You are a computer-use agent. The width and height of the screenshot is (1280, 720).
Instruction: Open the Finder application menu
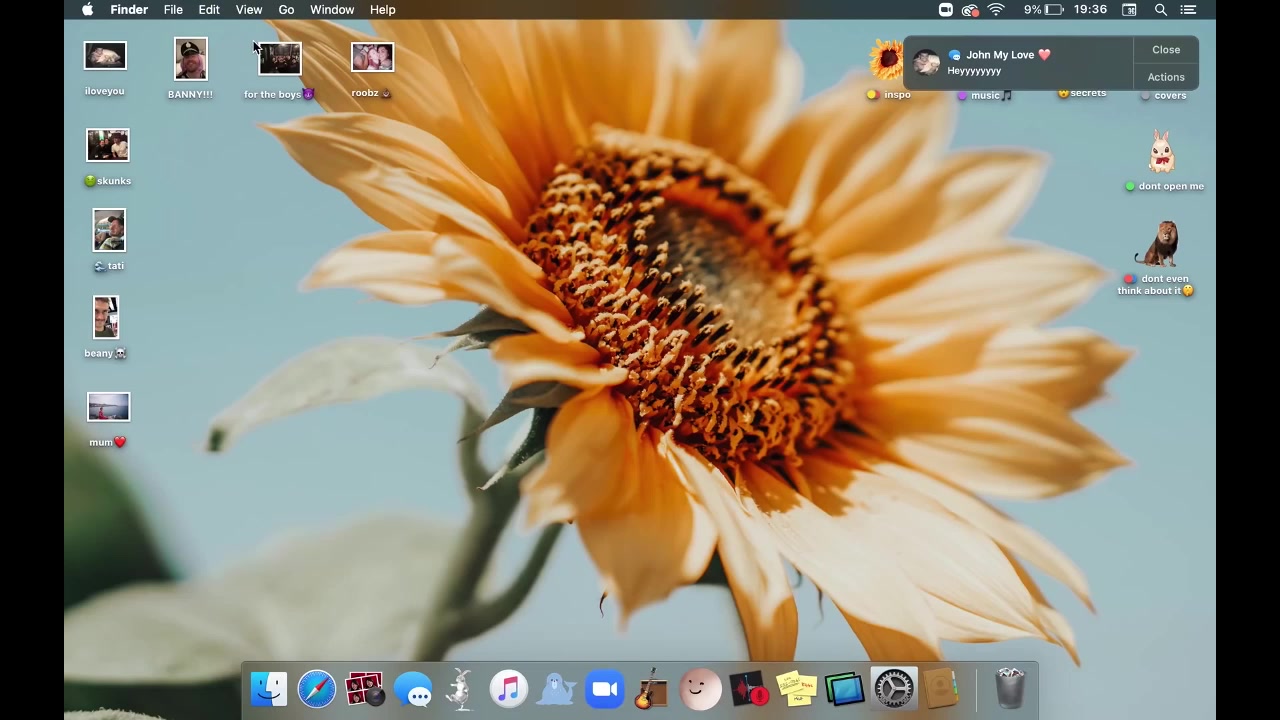[129, 9]
